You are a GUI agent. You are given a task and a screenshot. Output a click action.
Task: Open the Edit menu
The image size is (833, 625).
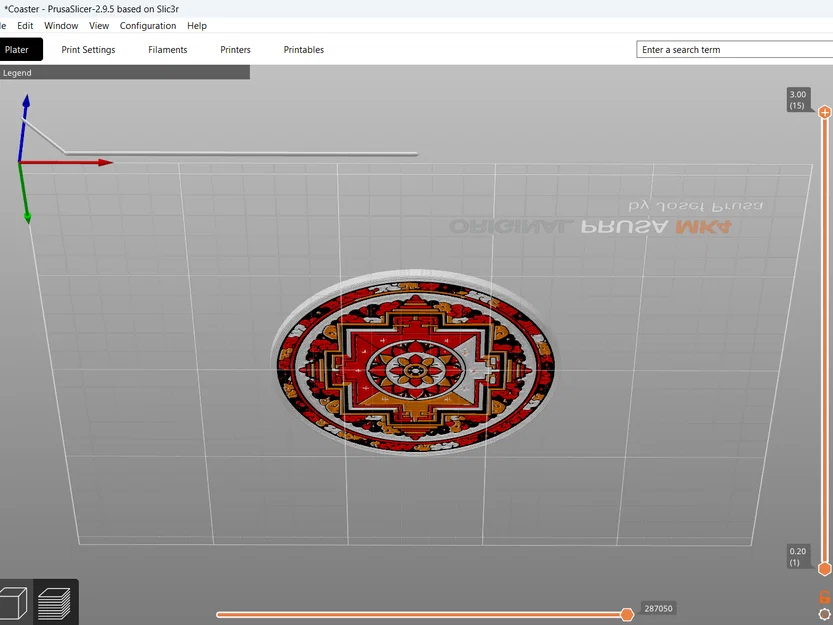[x=25, y=26]
